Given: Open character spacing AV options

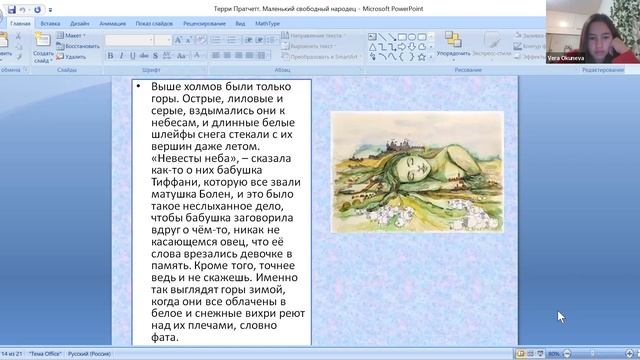Looking at the screenshot, I should [x=167, y=56].
